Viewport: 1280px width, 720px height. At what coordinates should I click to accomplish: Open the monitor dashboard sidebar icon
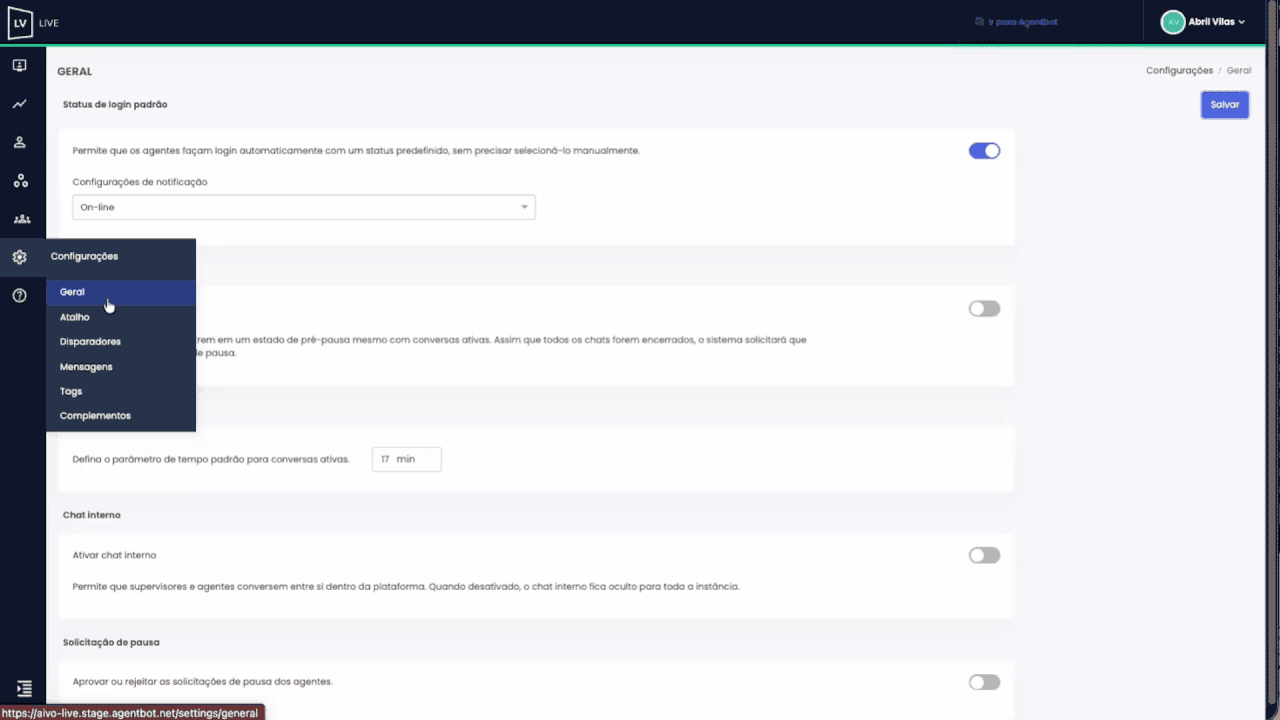pyautogui.click(x=19, y=66)
